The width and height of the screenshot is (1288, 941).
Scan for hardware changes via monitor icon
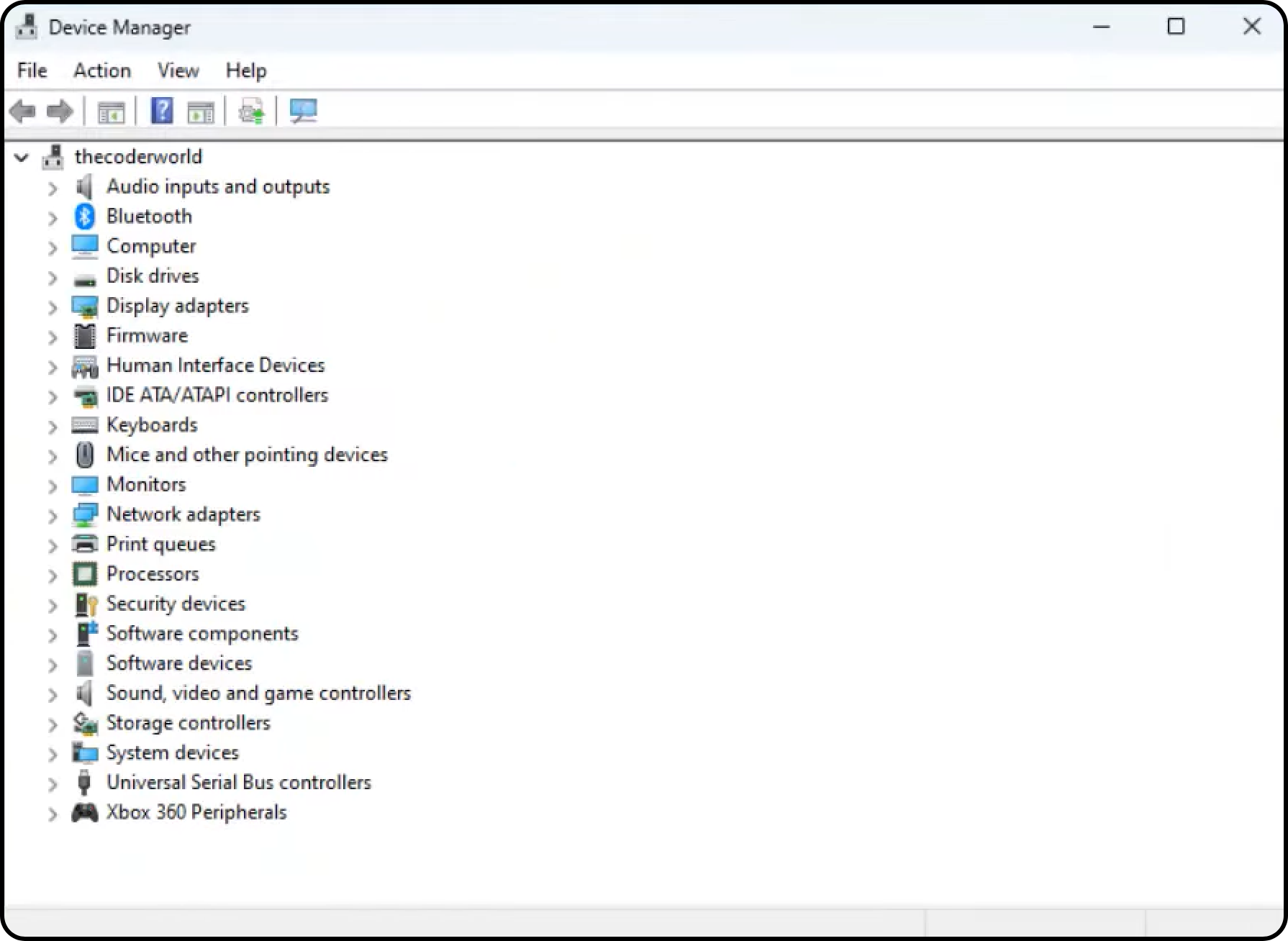(303, 112)
